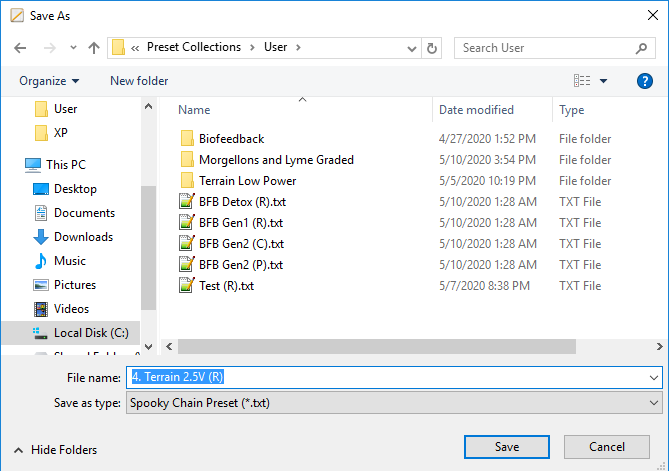This screenshot has height=471, width=669.
Task: Click the change view icon
Action: [x=582, y=81]
